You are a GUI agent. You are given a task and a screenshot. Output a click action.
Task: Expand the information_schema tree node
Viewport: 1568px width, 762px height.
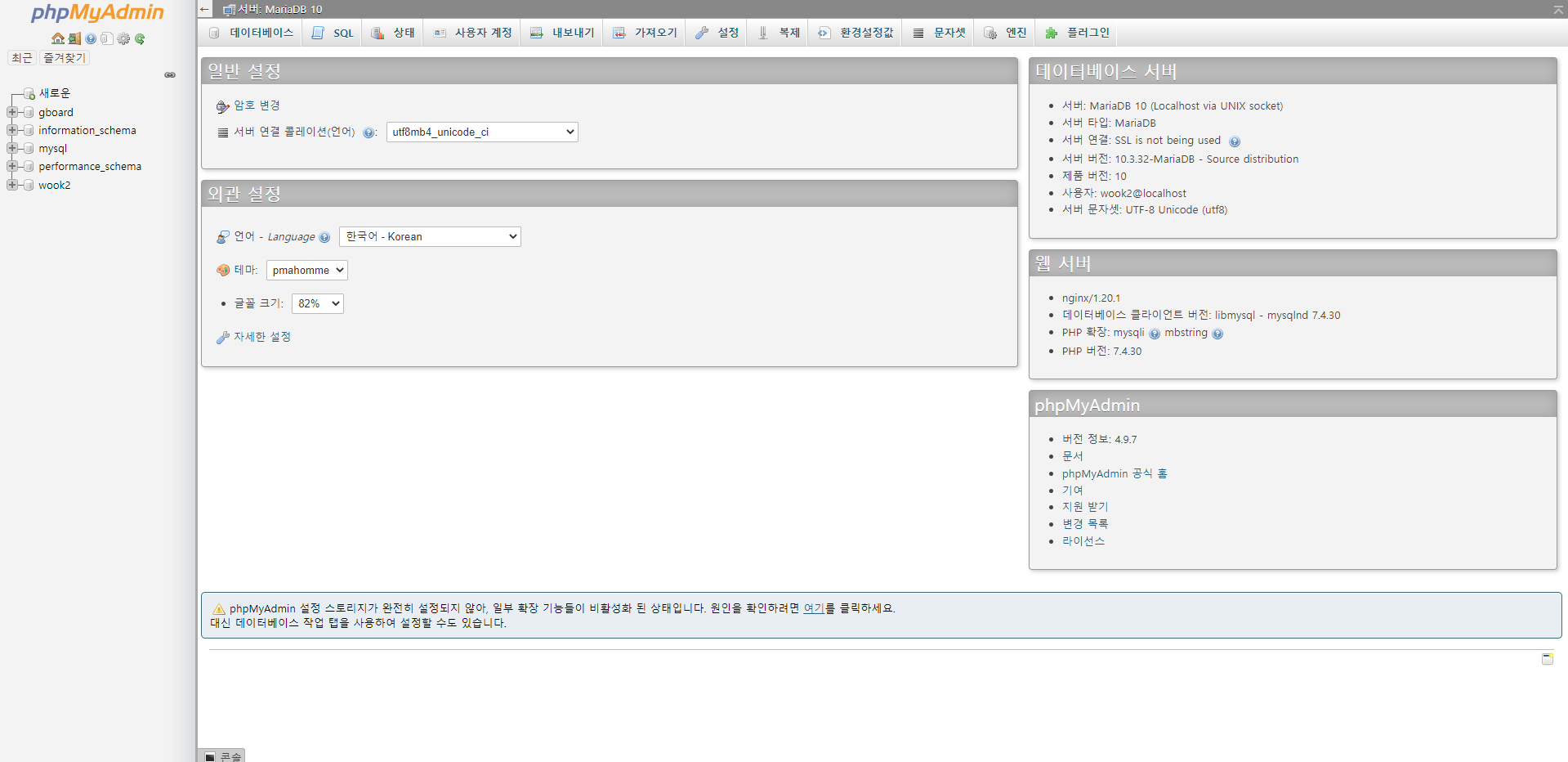pyautogui.click(x=12, y=130)
